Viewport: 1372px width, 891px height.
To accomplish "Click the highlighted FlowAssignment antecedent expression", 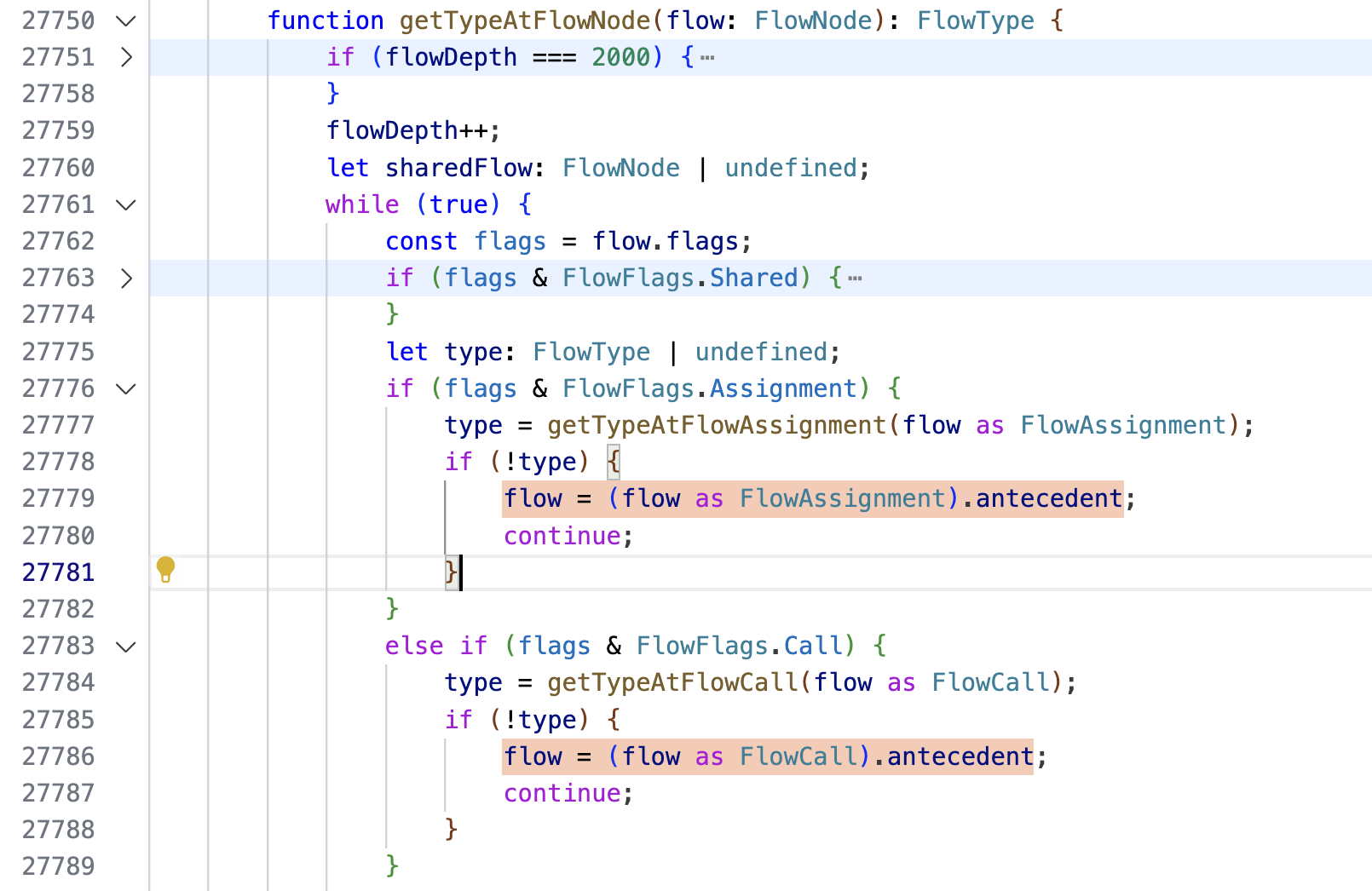I will click(813, 498).
